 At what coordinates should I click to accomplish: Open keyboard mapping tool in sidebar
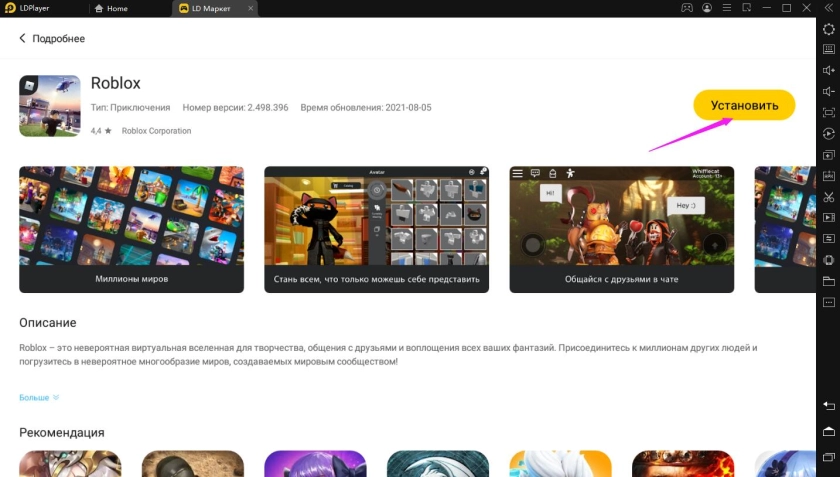point(829,49)
